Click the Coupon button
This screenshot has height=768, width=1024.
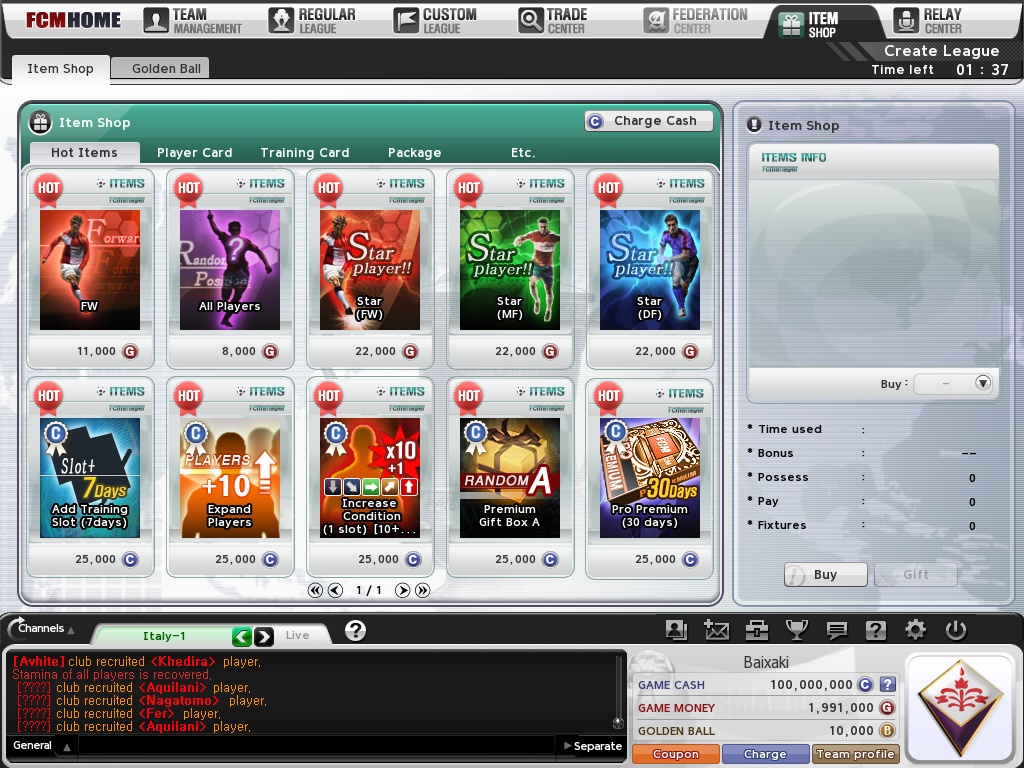click(675, 754)
